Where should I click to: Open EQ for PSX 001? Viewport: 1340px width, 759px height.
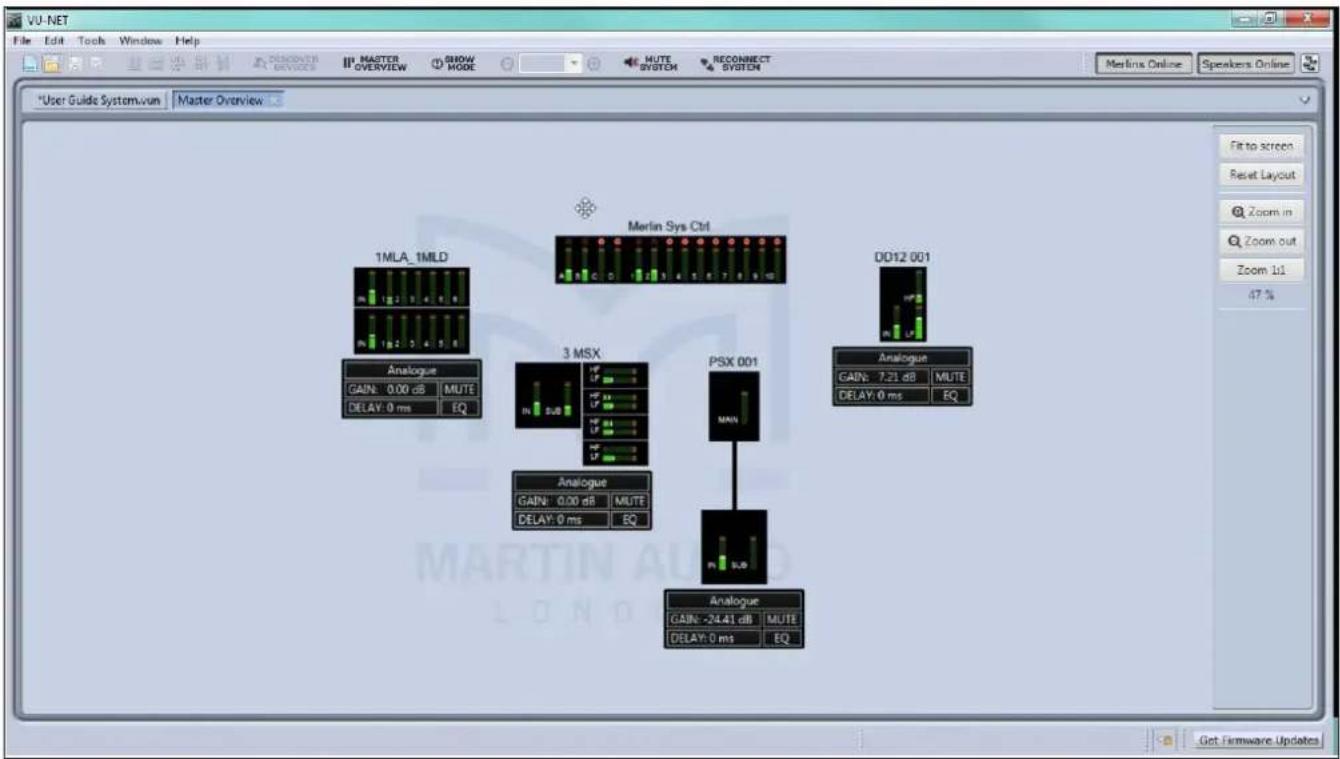[782, 638]
